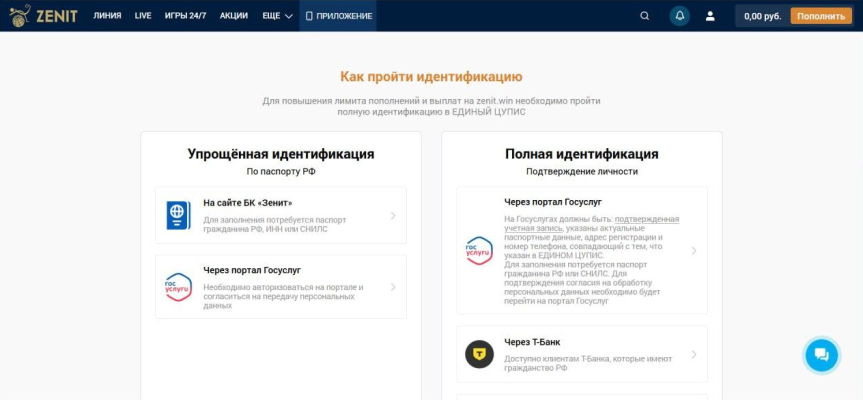The width and height of the screenshot is (863, 400).
Task: Select «Через Т-Банк» identification option title
Action: [x=532, y=342]
